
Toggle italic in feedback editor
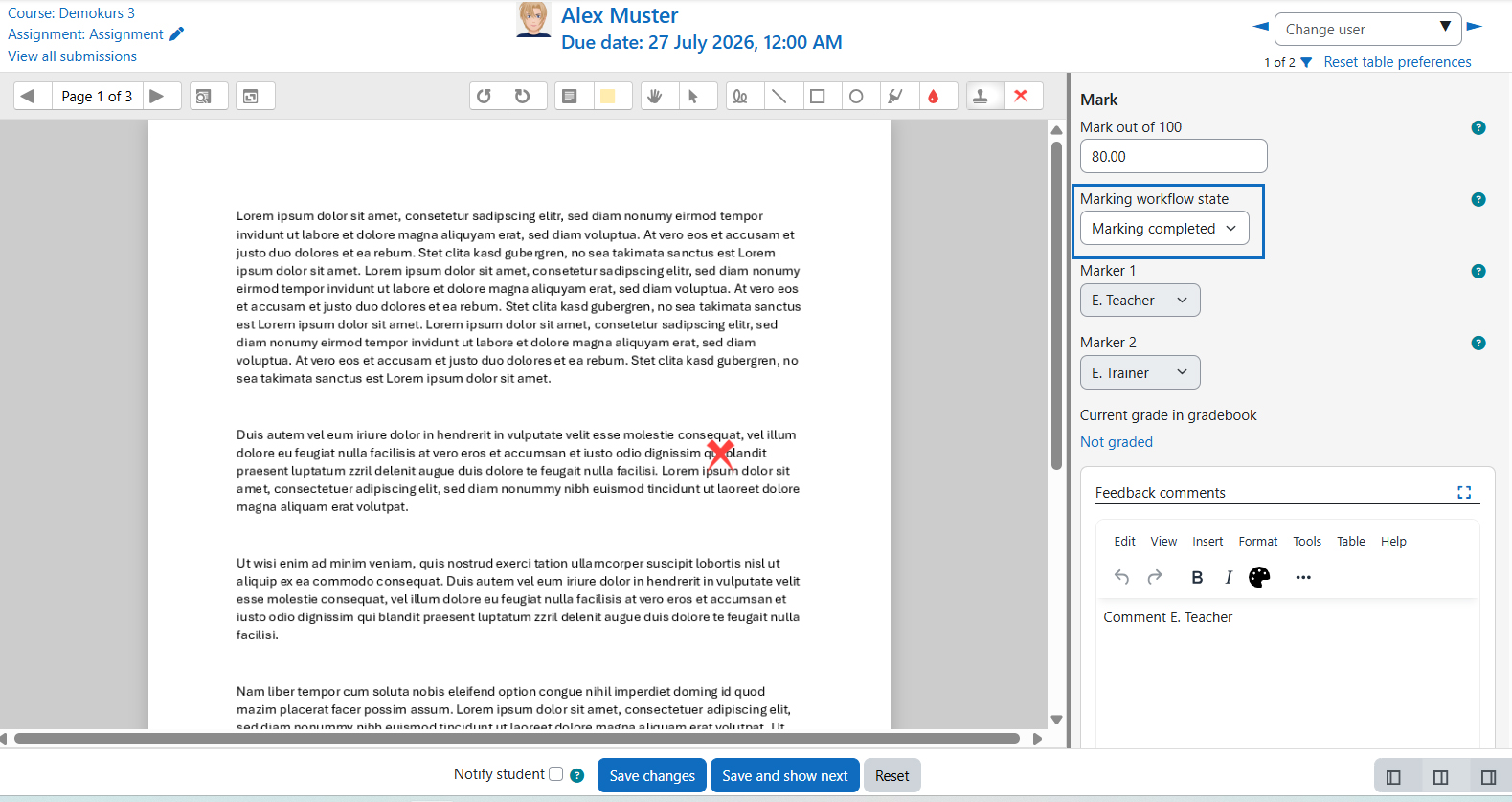point(1229,577)
